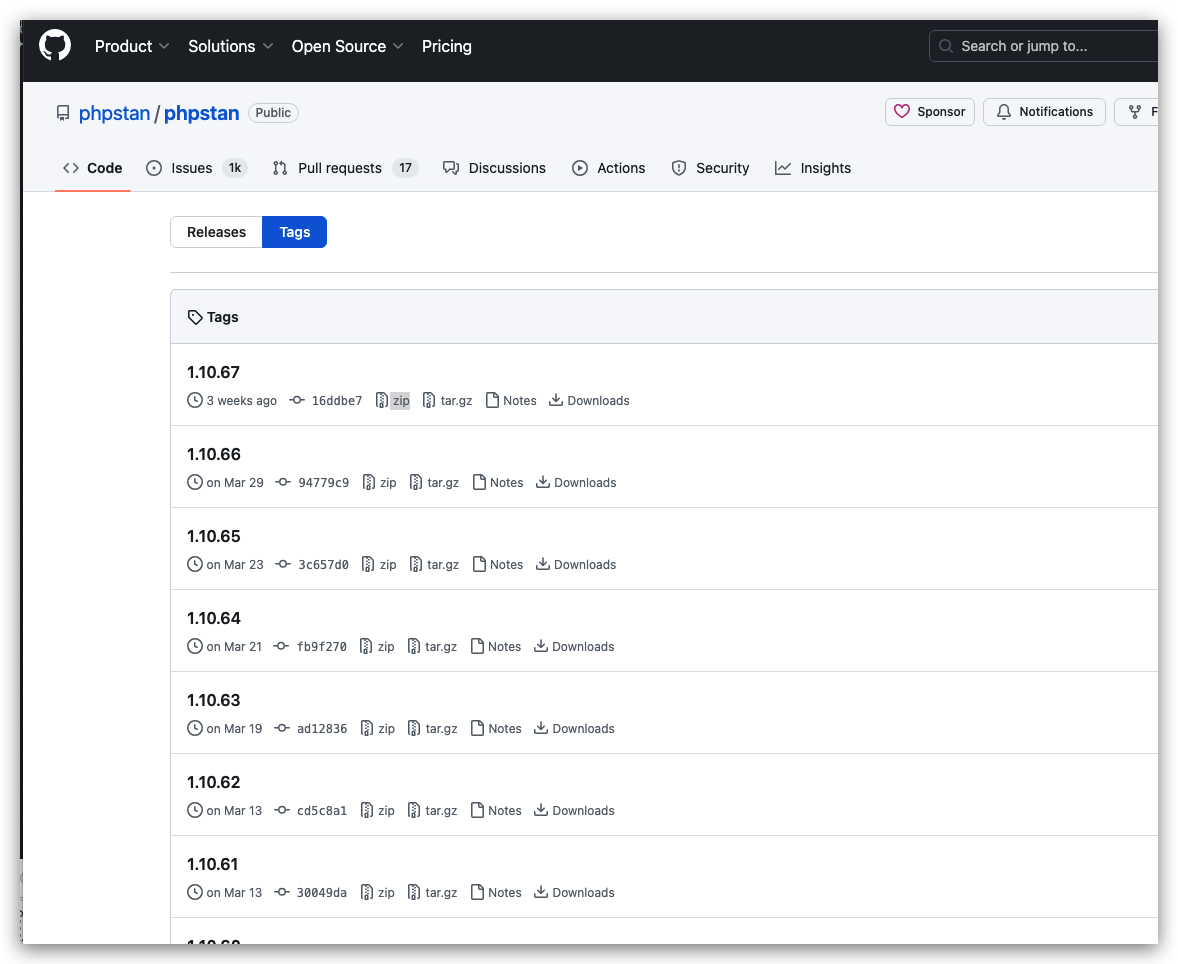Open Notes for tag 1.10.65
Viewport: 1178px width, 964px height.
tap(497, 564)
